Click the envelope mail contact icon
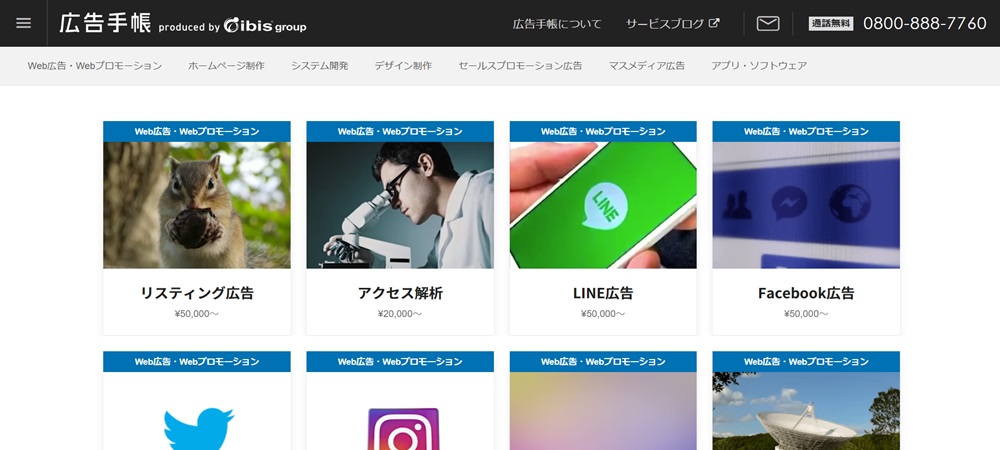 [768, 24]
